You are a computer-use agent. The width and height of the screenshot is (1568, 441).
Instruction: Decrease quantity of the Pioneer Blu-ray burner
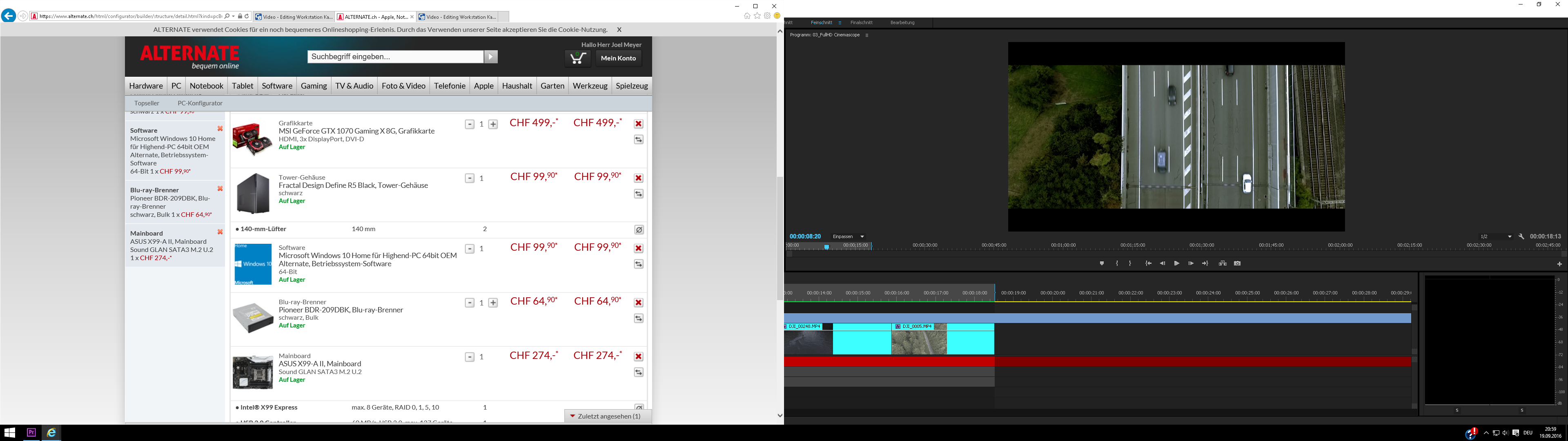(469, 303)
